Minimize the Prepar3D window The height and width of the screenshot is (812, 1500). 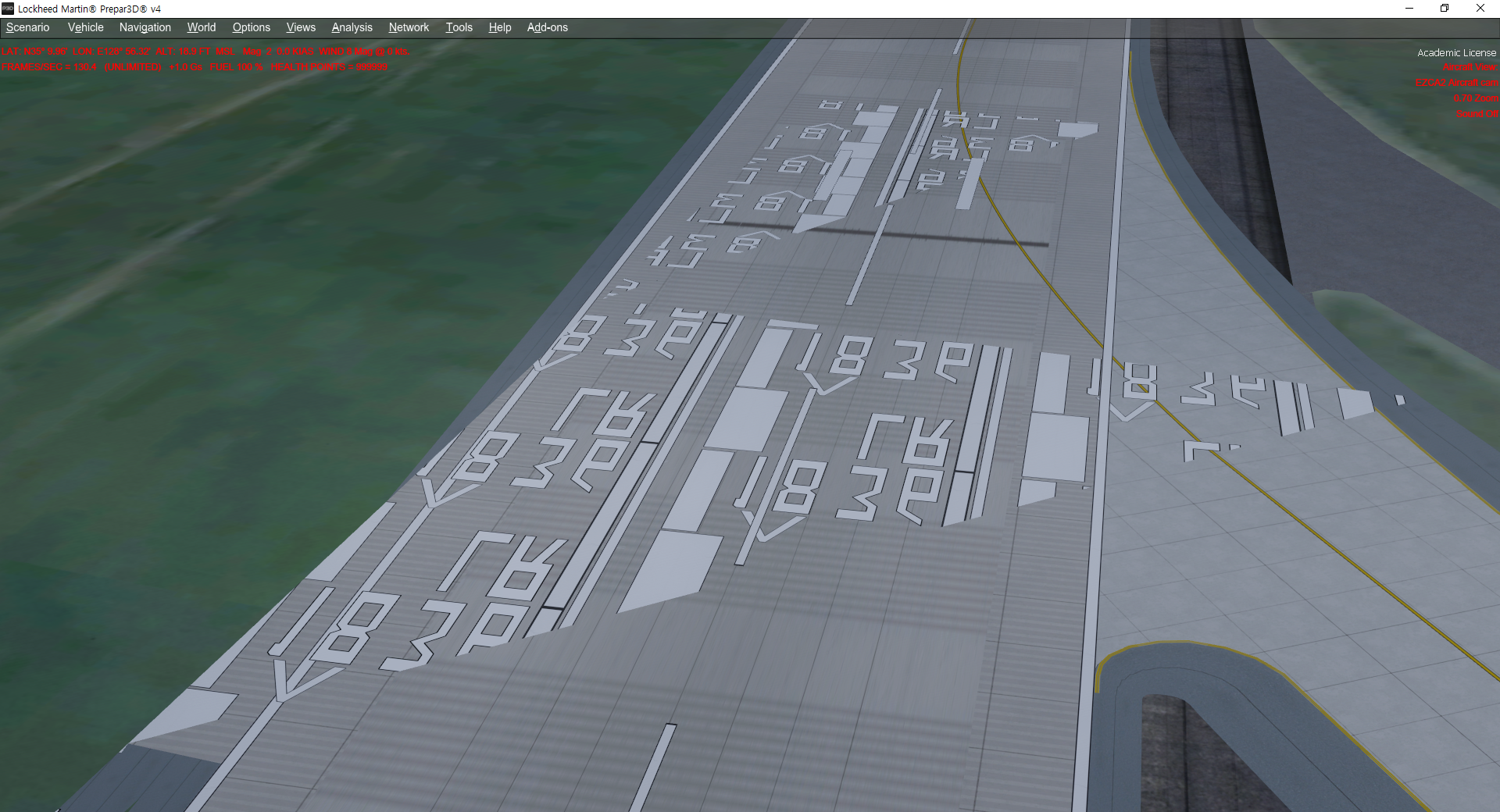click(1409, 9)
